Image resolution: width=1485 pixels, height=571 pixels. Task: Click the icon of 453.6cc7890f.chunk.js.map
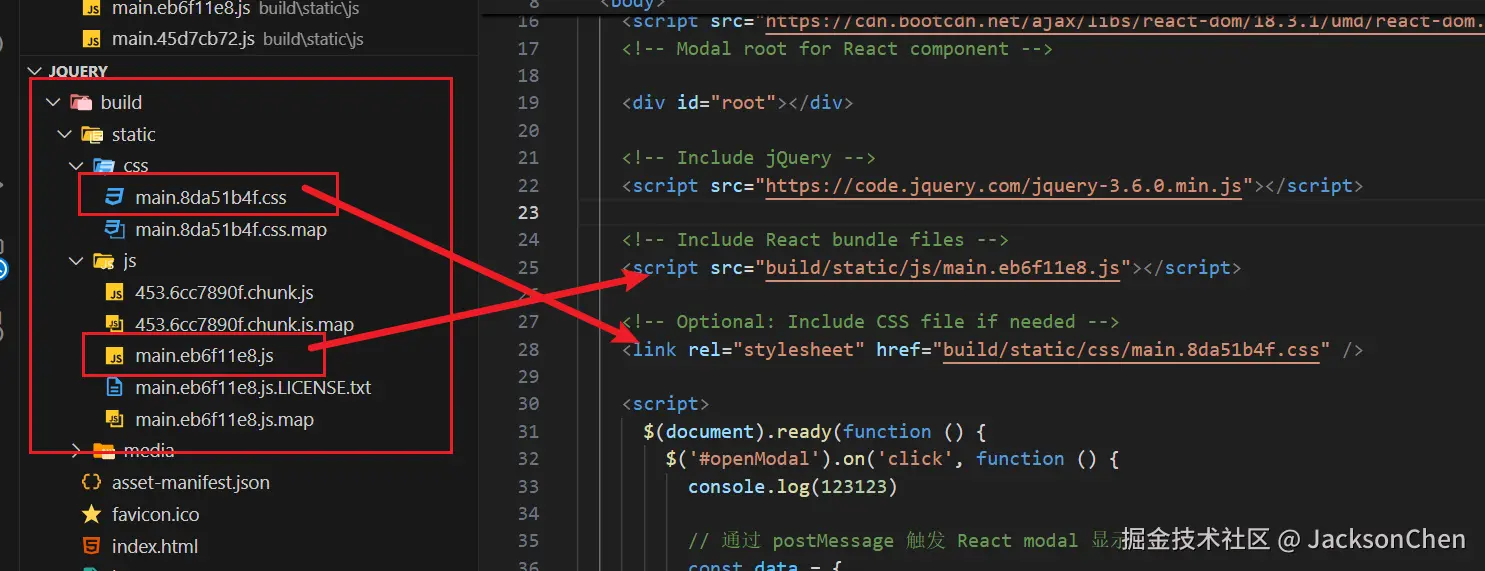[x=115, y=325]
